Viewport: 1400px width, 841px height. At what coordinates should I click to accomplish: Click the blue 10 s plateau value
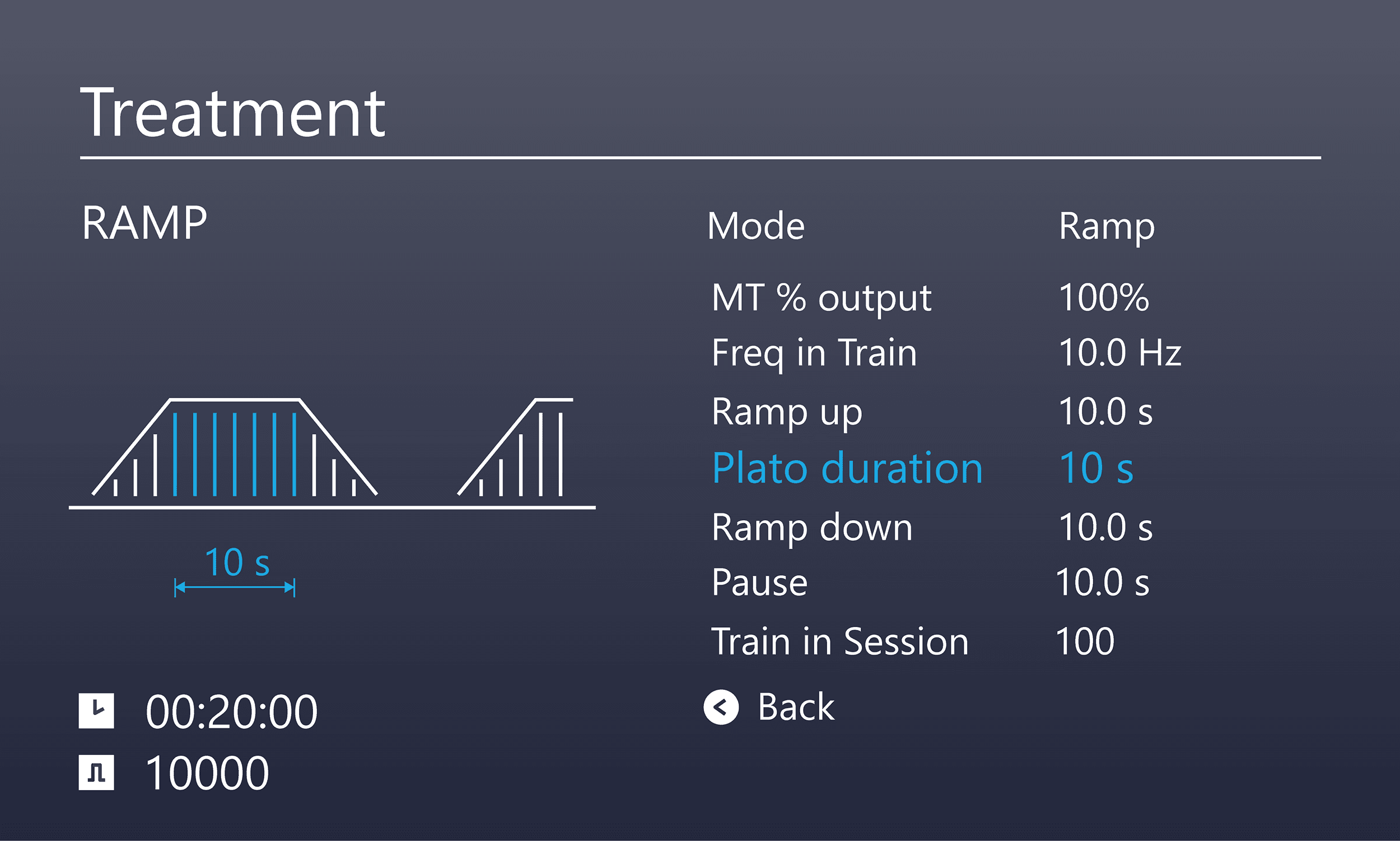coord(1096,468)
